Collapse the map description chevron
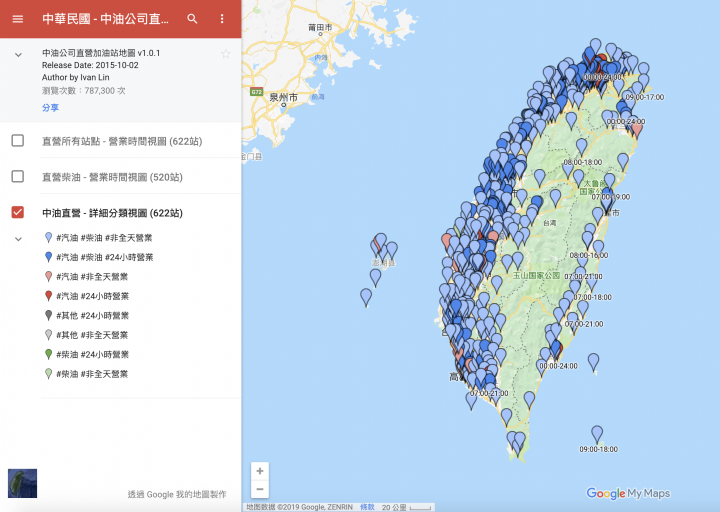 [x=18, y=55]
